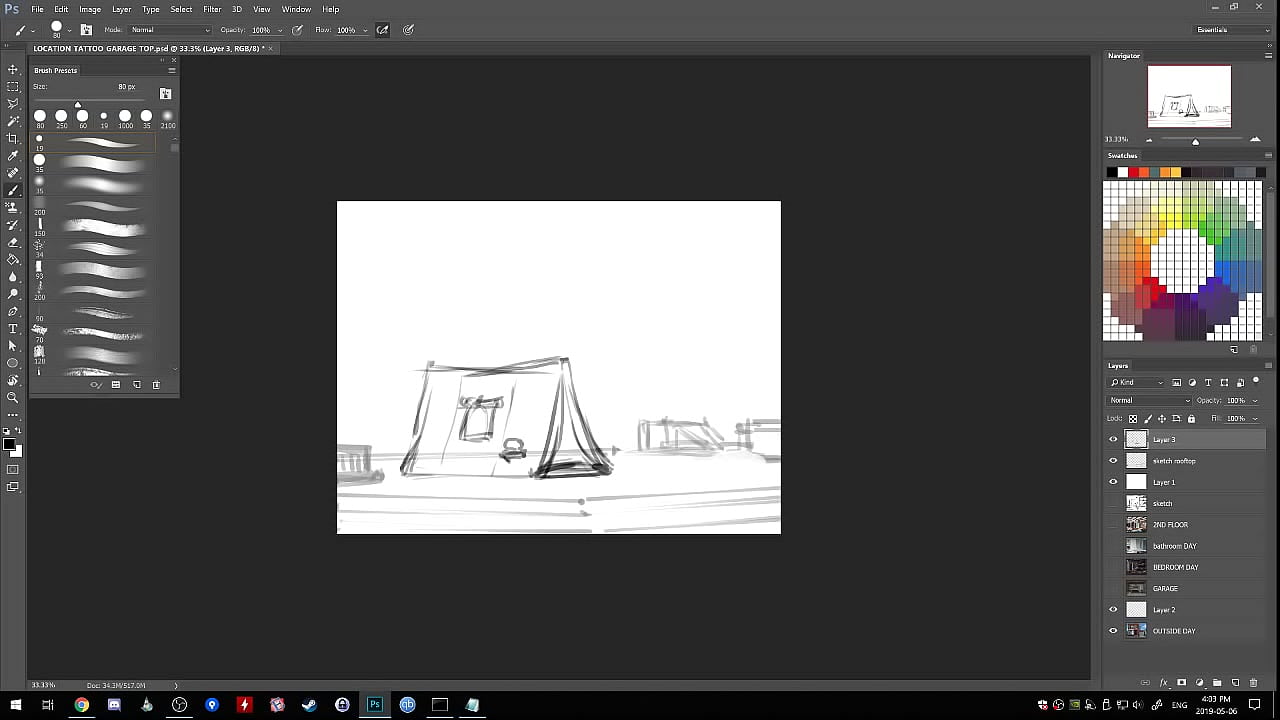The height and width of the screenshot is (720, 1280).
Task: Show the GARAGE layer
Action: click(x=1113, y=589)
